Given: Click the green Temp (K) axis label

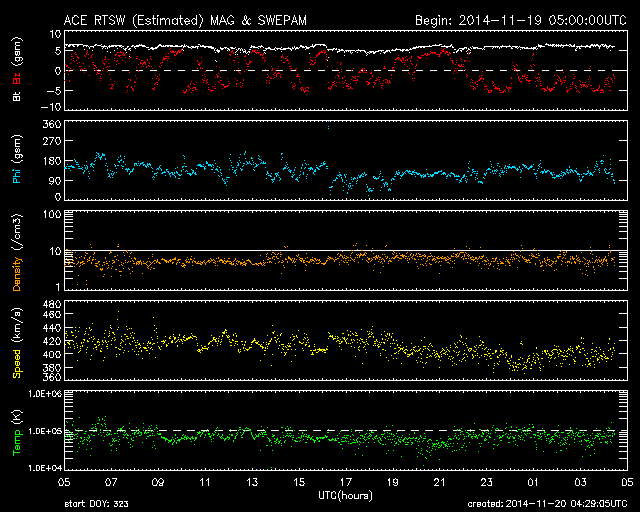Looking at the screenshot, I should (17, 431).
